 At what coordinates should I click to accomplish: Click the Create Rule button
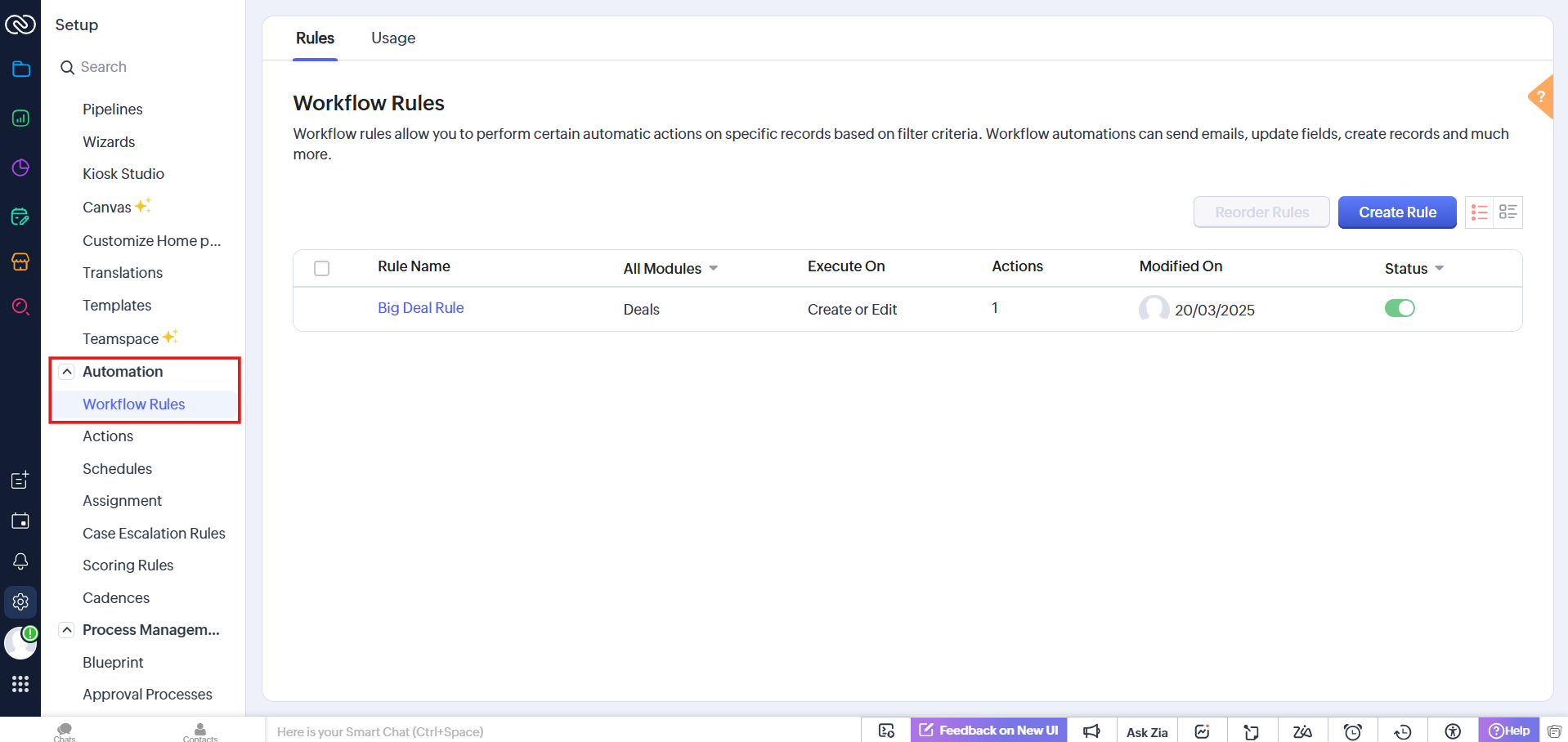(x=1397, y=212)
